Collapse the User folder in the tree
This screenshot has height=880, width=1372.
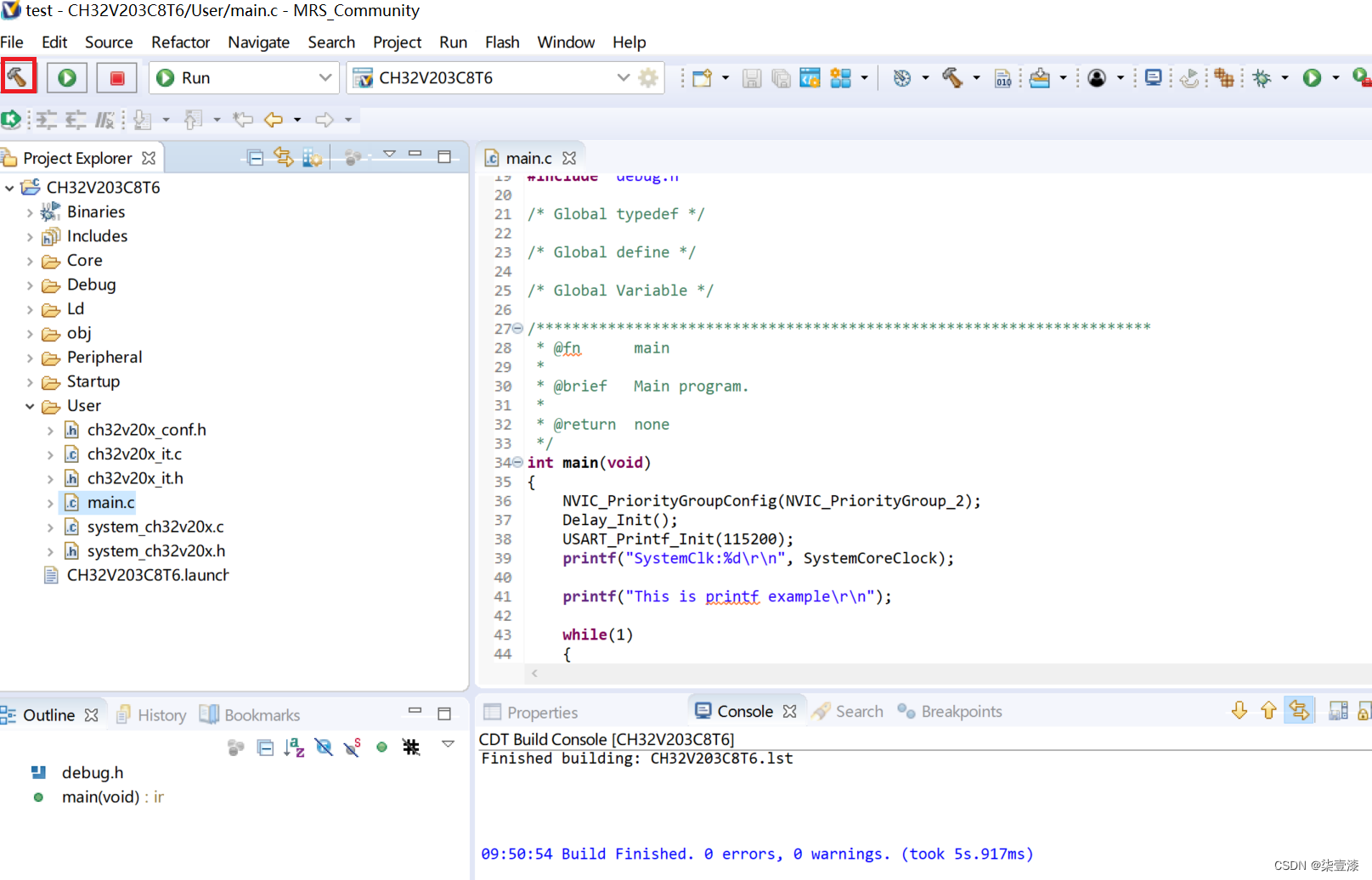(30, 406)
